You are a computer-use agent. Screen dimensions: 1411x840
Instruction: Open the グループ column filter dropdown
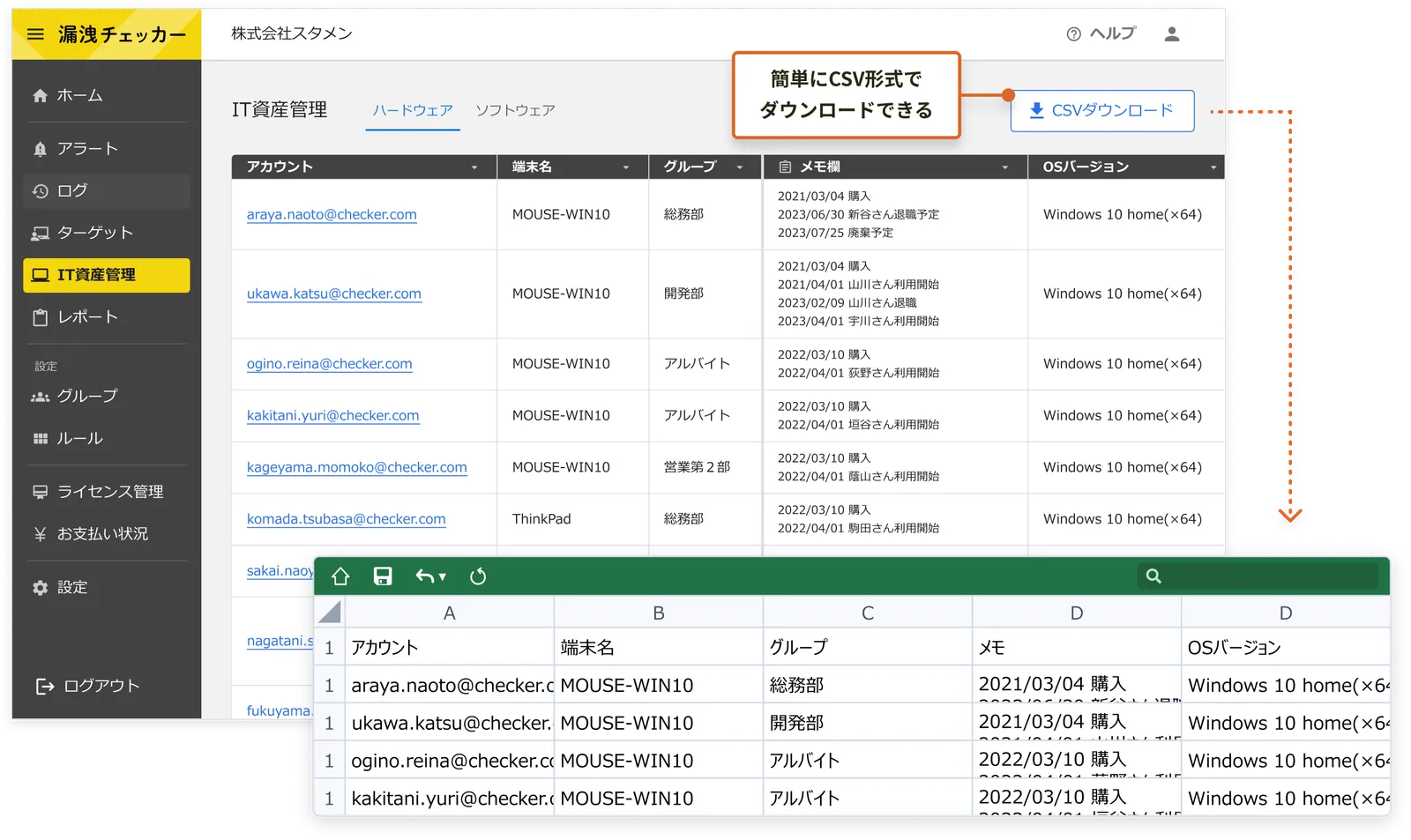click(x=740, y=167)
